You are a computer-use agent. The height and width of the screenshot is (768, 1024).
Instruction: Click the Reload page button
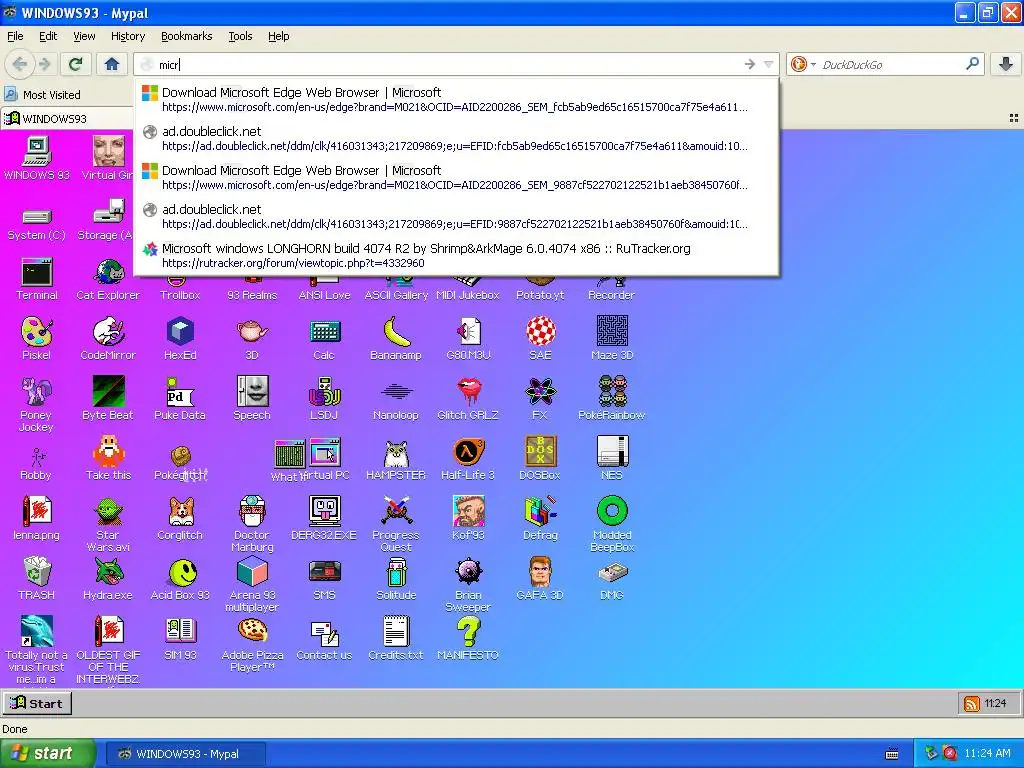(x=76, y=64)
